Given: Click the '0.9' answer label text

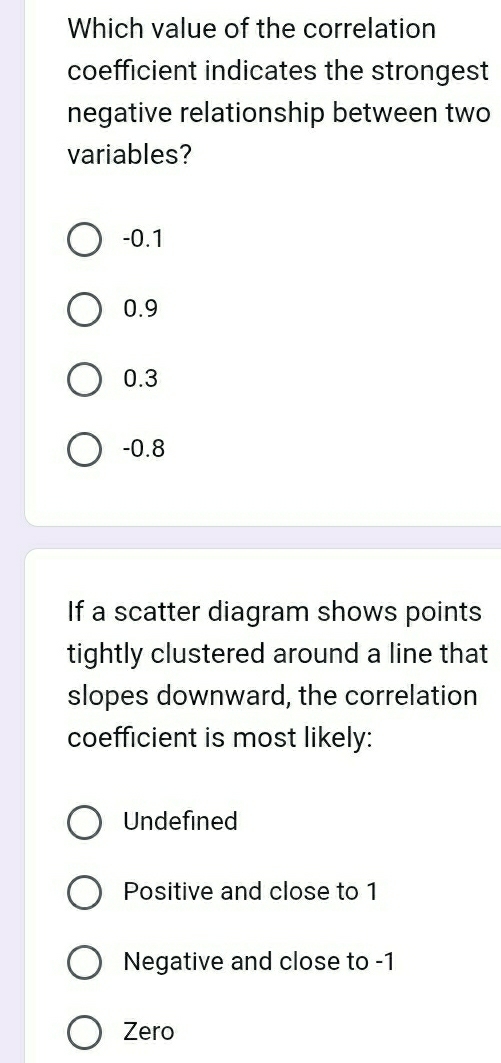Looking at the screenshot, I should (x=141, y=309).
